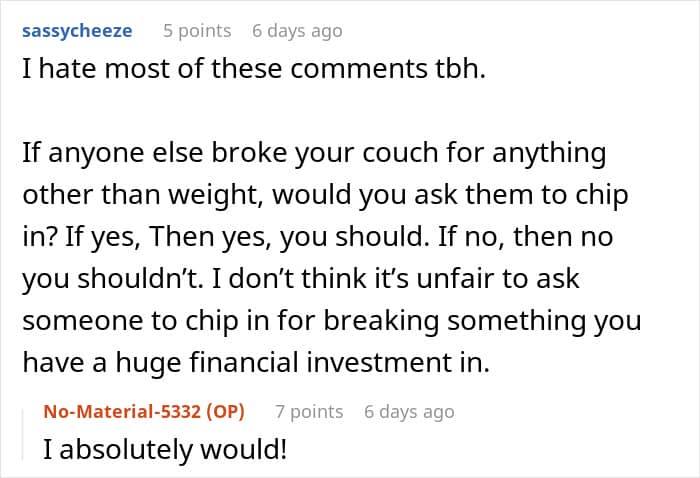This screenshot has width=700, height=478.
Task: Click the 'I absolutely would!' reply text
Action: [x=165, y=450]
